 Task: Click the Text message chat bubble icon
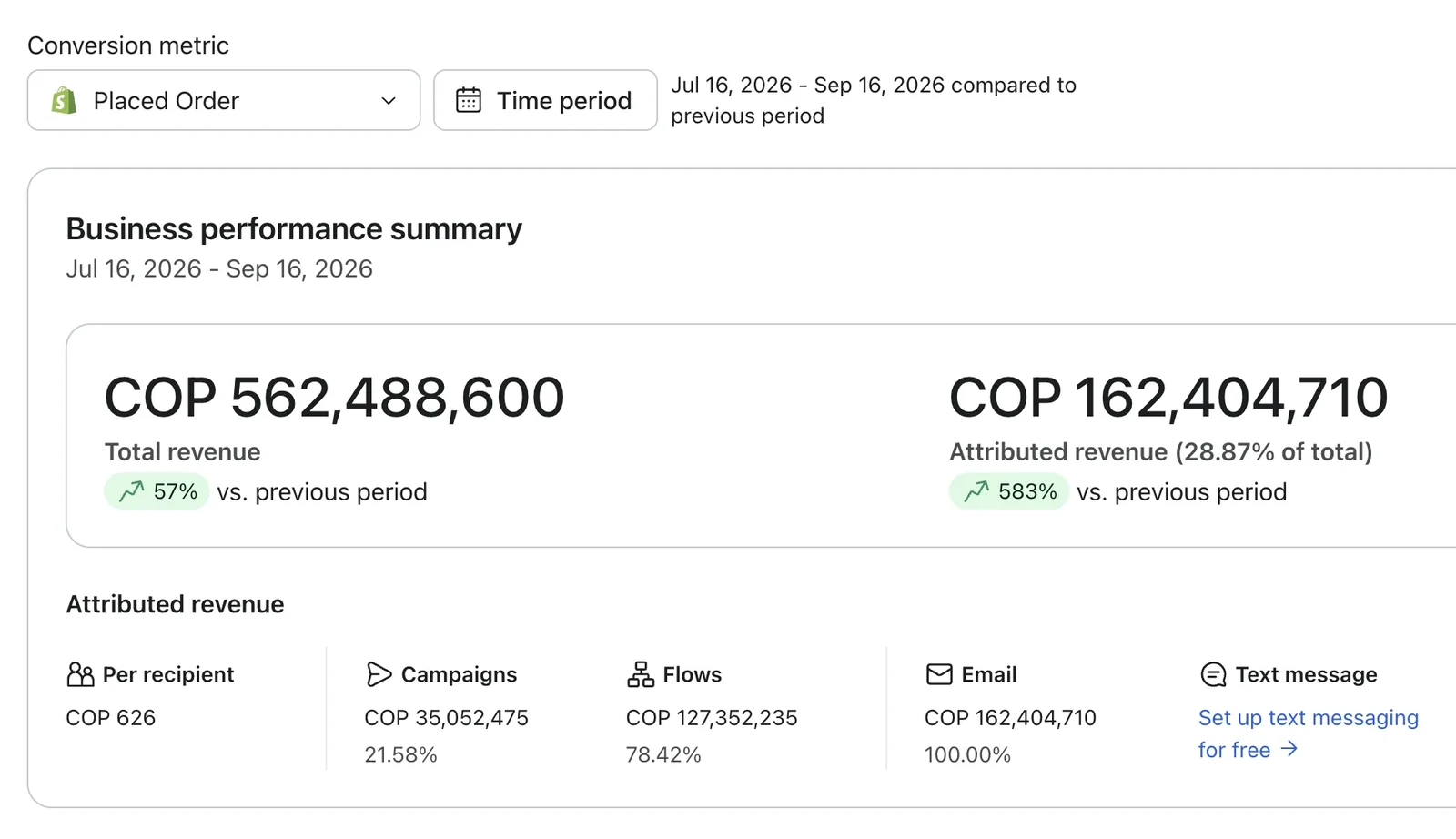(1213, 674)
